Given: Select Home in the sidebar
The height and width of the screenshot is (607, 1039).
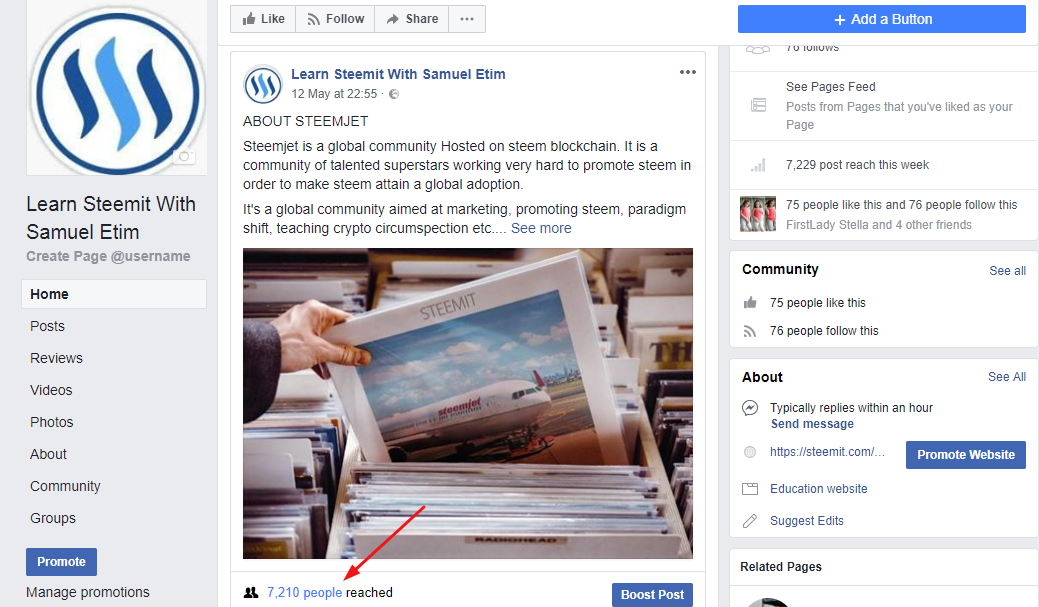Looking at the screenshot, I should (114, 294).
